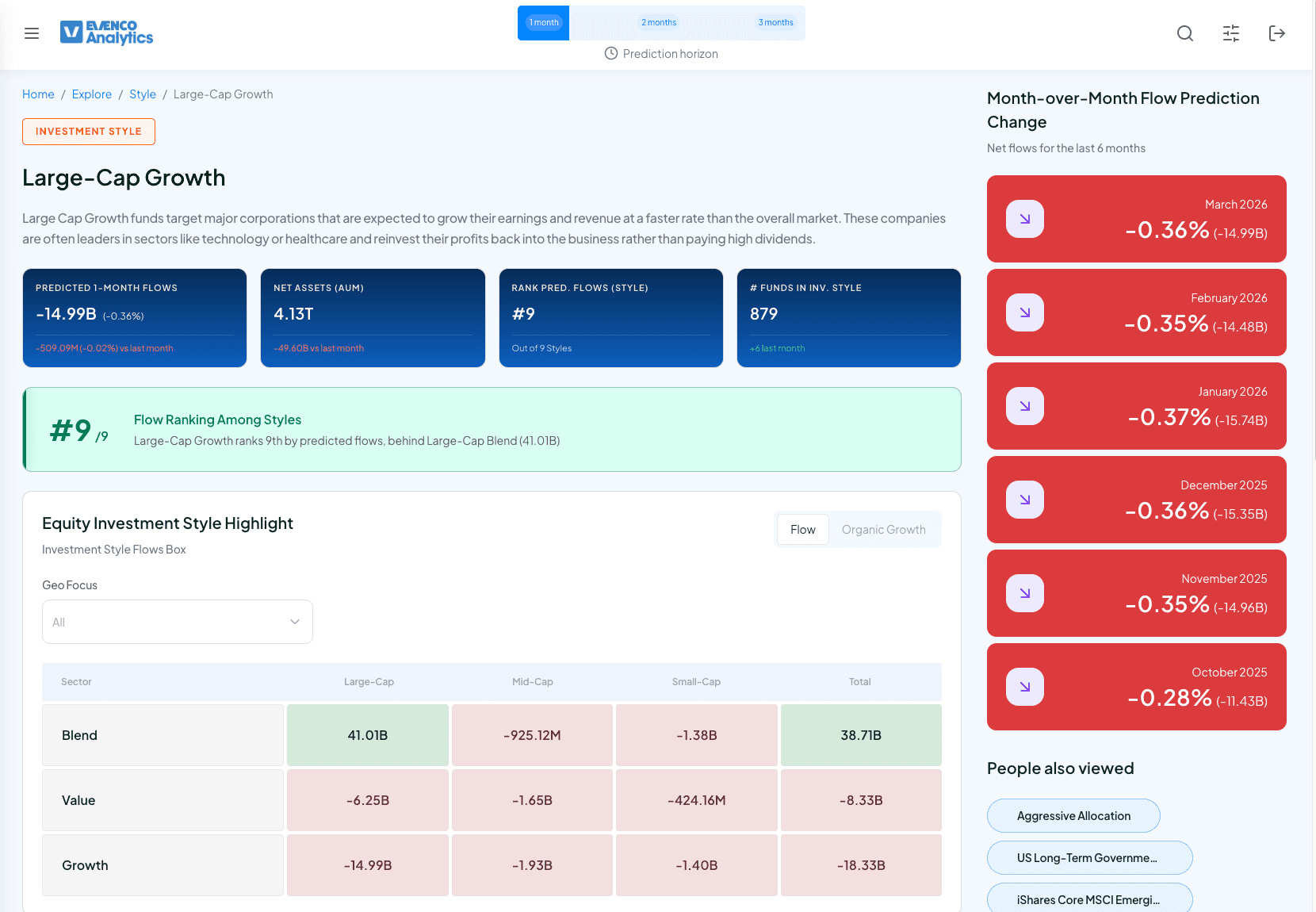Click the January 2026 down-arrow icon
Viewport: 1316px width, 912px height.
click(1024, 406)
